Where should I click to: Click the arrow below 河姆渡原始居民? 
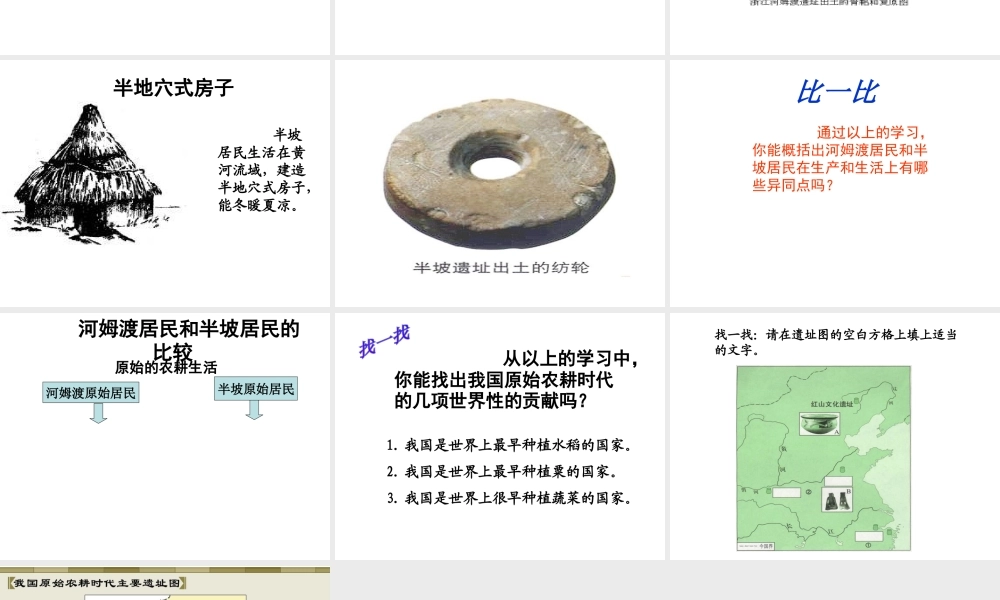[98, 413]
